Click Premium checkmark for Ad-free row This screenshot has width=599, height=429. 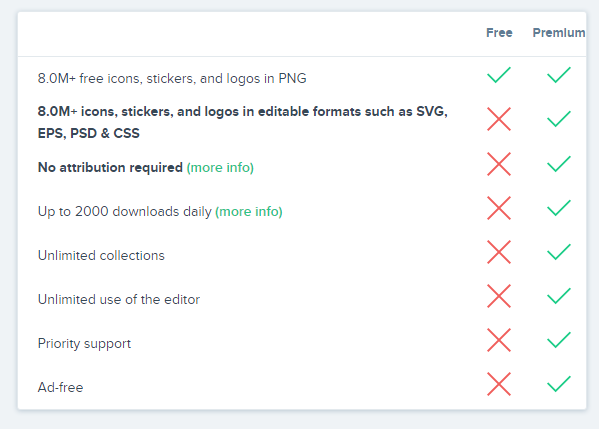pyautogui.click(x=559, y=384)
